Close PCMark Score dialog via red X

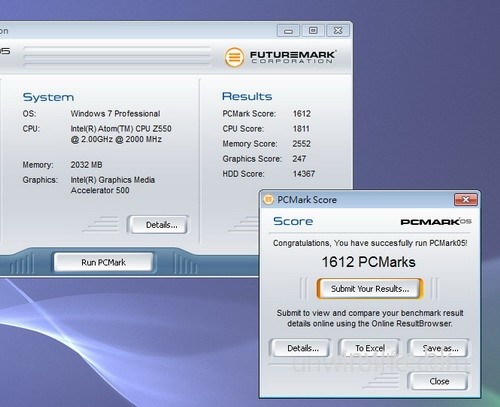click(466, 200)
